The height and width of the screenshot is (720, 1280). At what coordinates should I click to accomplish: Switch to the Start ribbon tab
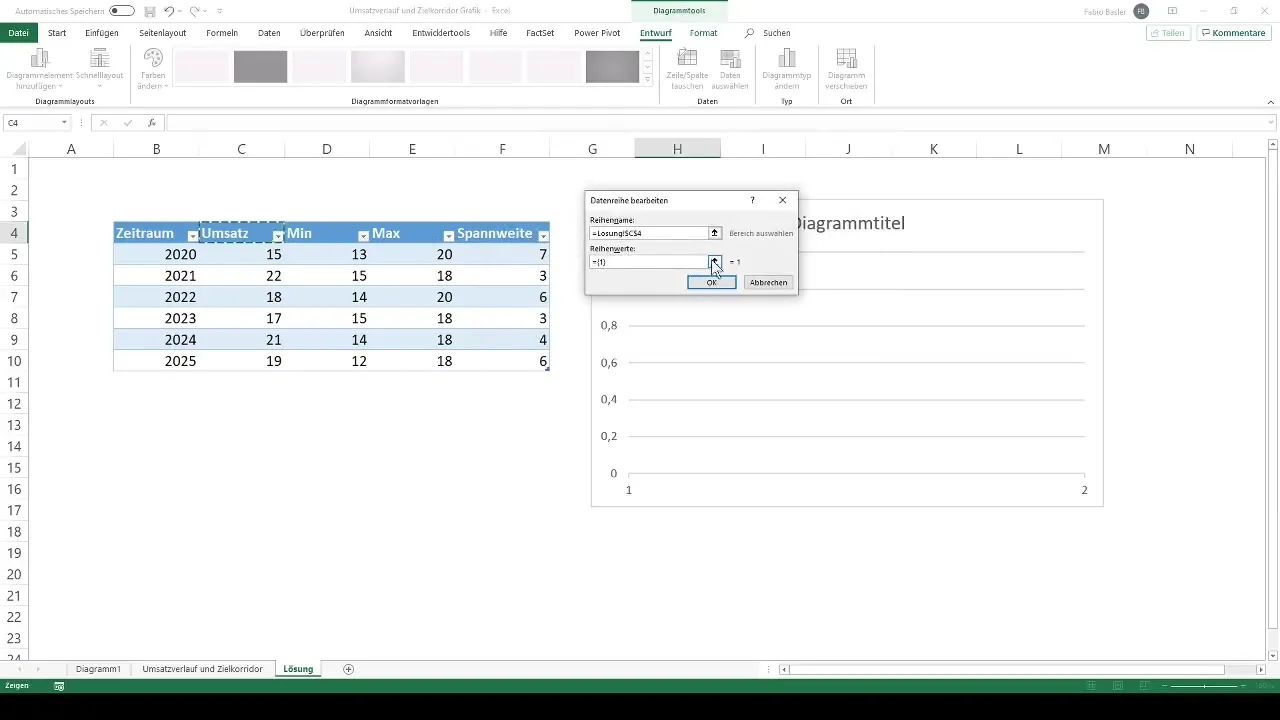pos(57,33)
